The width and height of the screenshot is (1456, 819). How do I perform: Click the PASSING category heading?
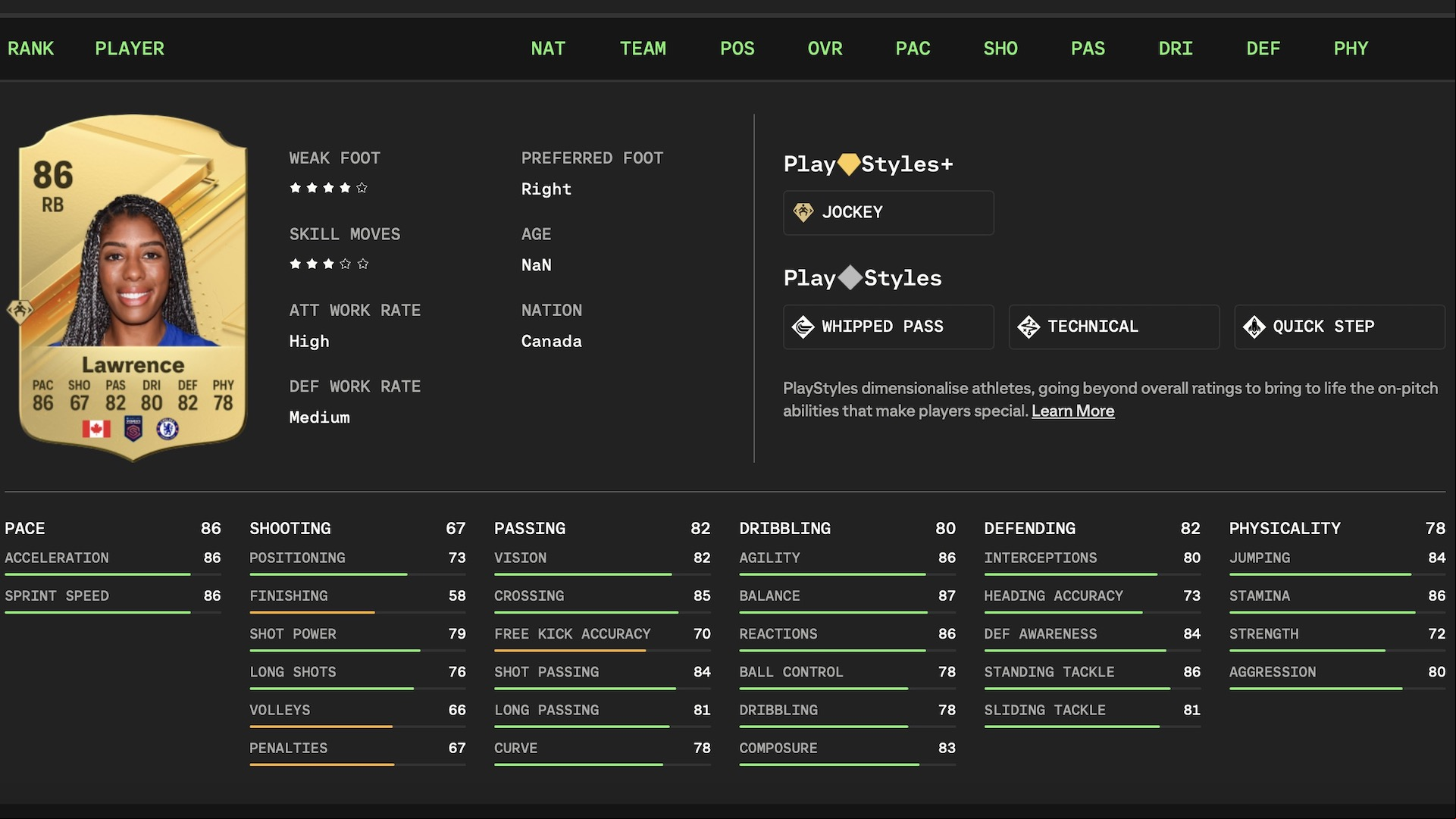tap(530, 528)
